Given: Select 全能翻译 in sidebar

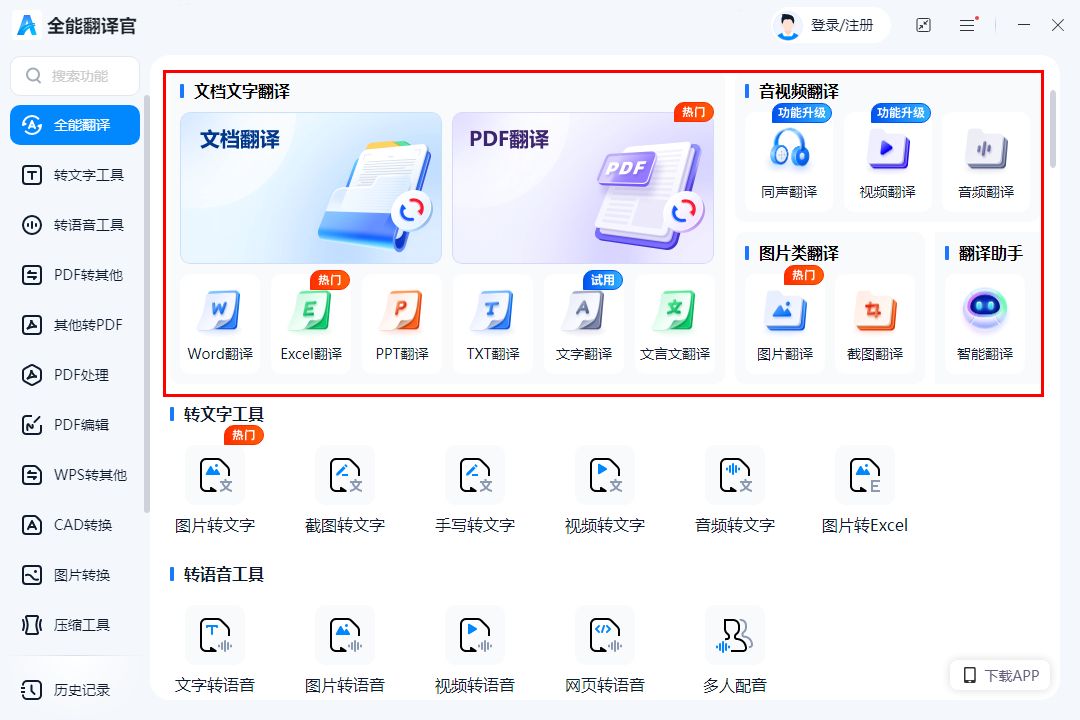Looking at the screenshot, I should point(75,125).
